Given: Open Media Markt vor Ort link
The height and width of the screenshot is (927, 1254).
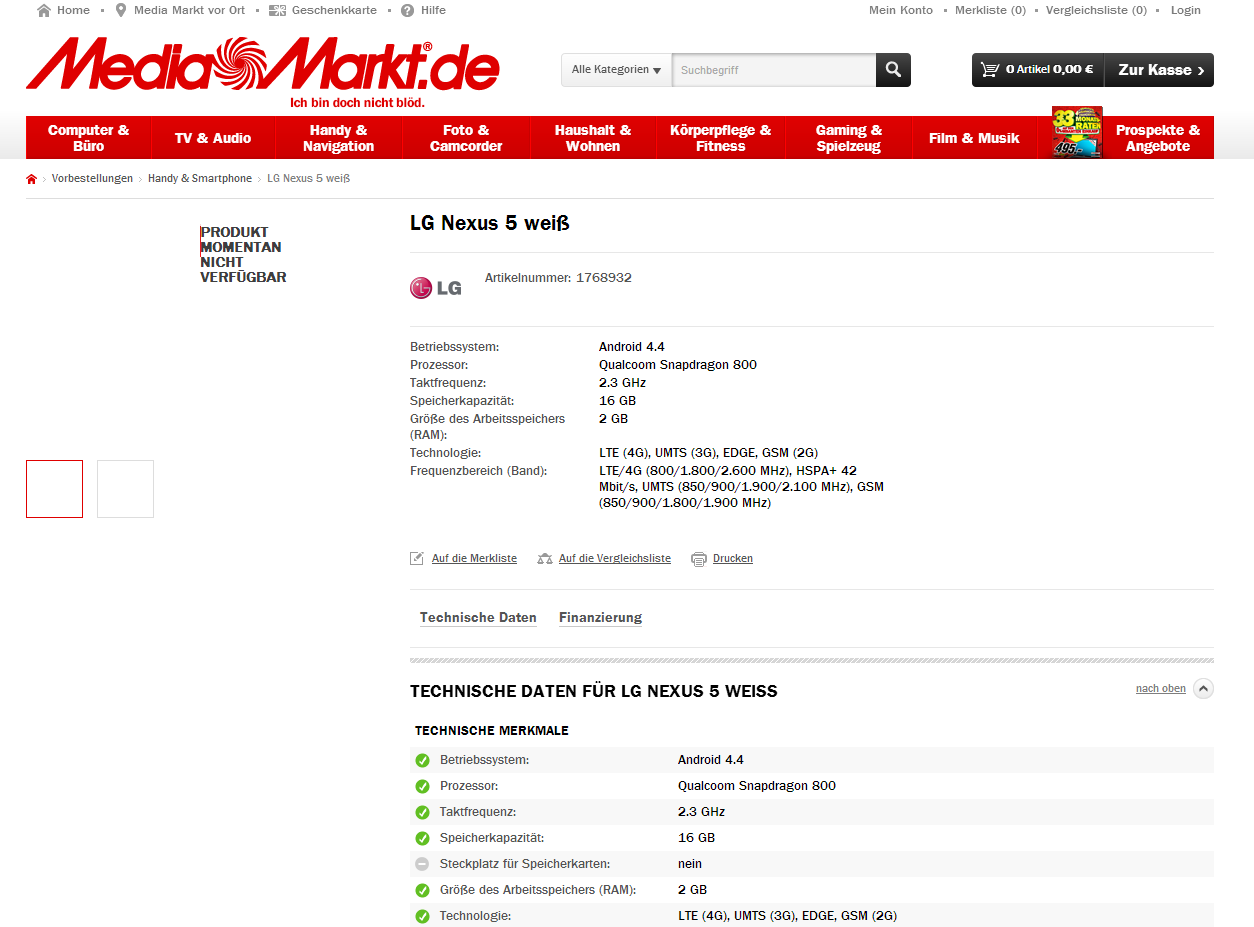Looking at the screenshot, I should [190, 10].
